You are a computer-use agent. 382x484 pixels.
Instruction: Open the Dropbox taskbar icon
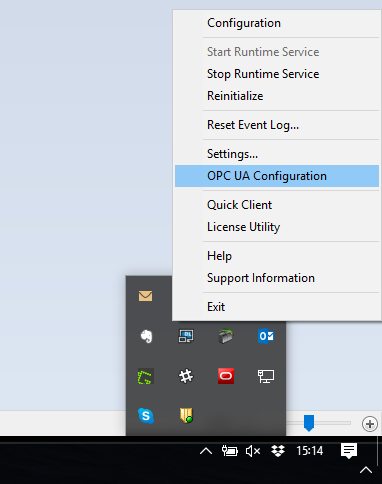[x=278, y=451]
